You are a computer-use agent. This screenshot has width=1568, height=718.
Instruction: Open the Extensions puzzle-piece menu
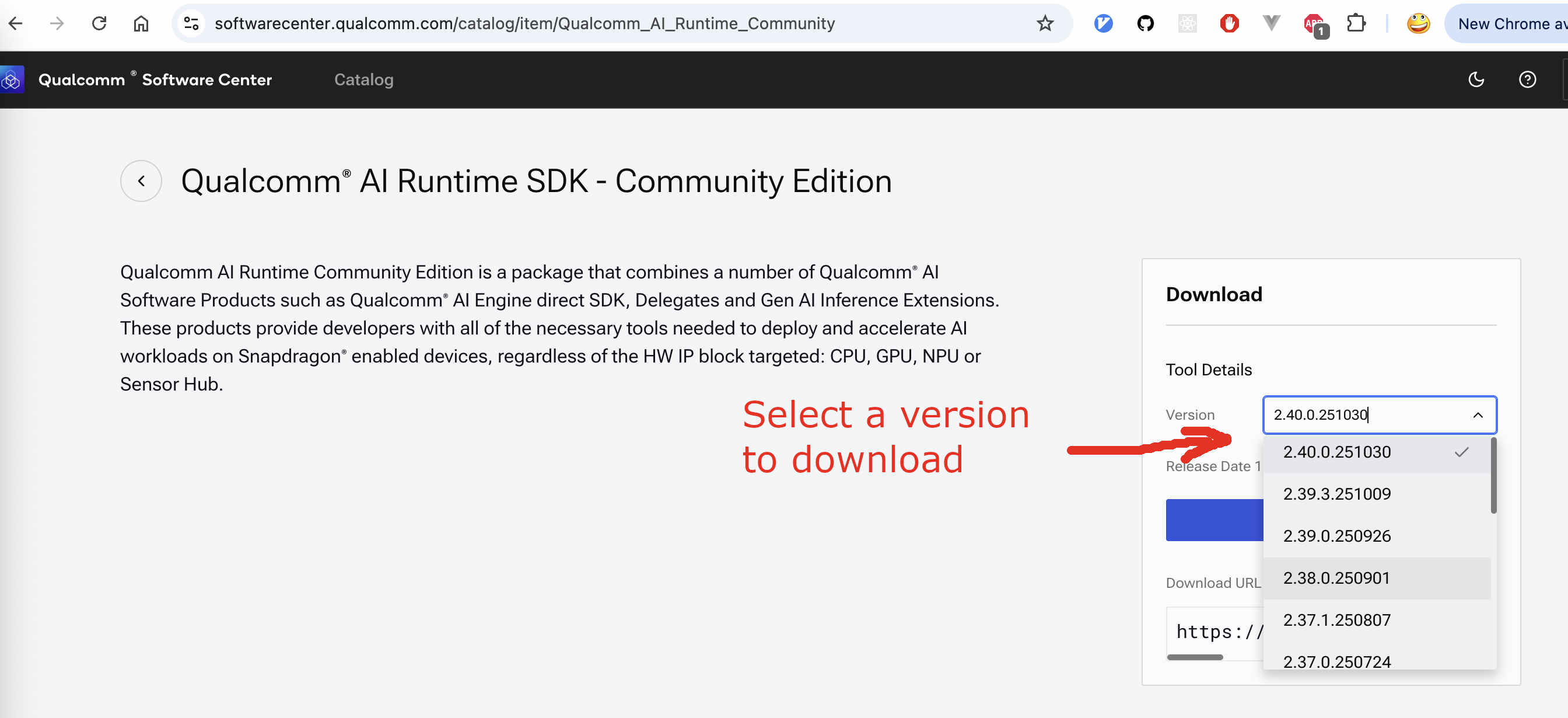1356,24
